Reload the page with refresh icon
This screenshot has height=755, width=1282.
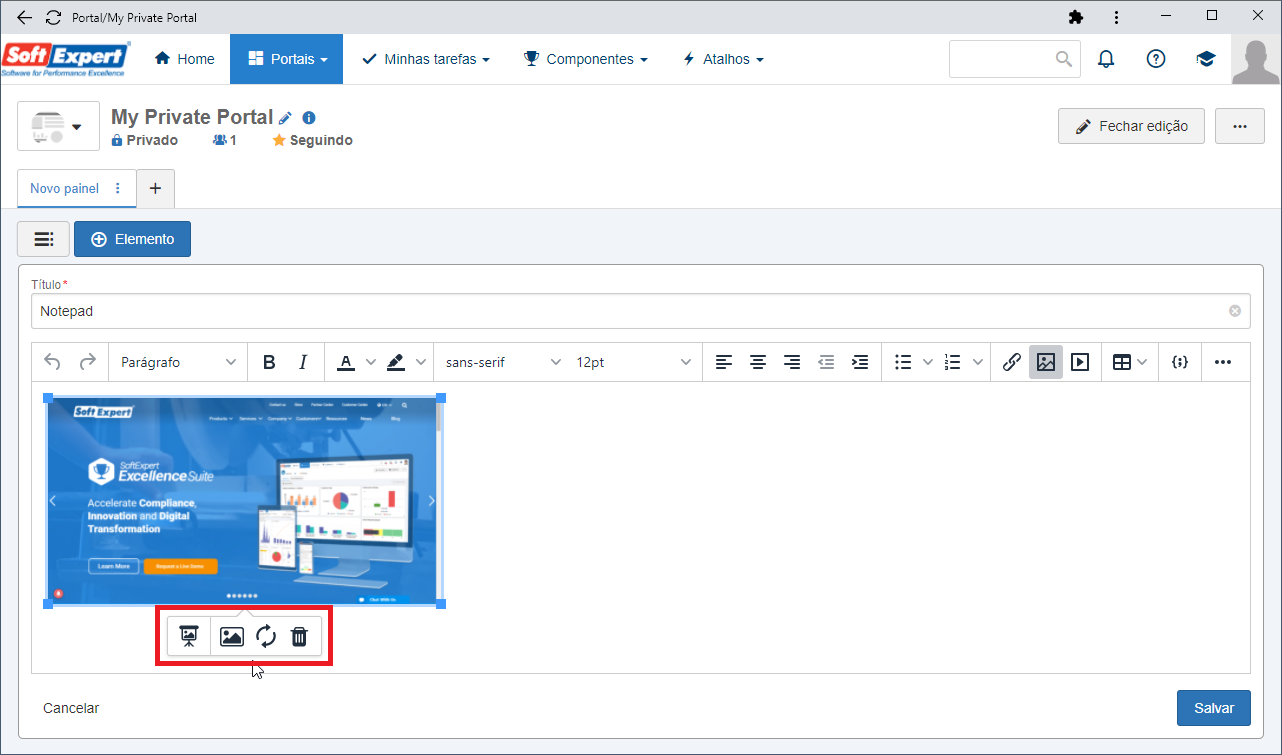click(x=53, y=17)
